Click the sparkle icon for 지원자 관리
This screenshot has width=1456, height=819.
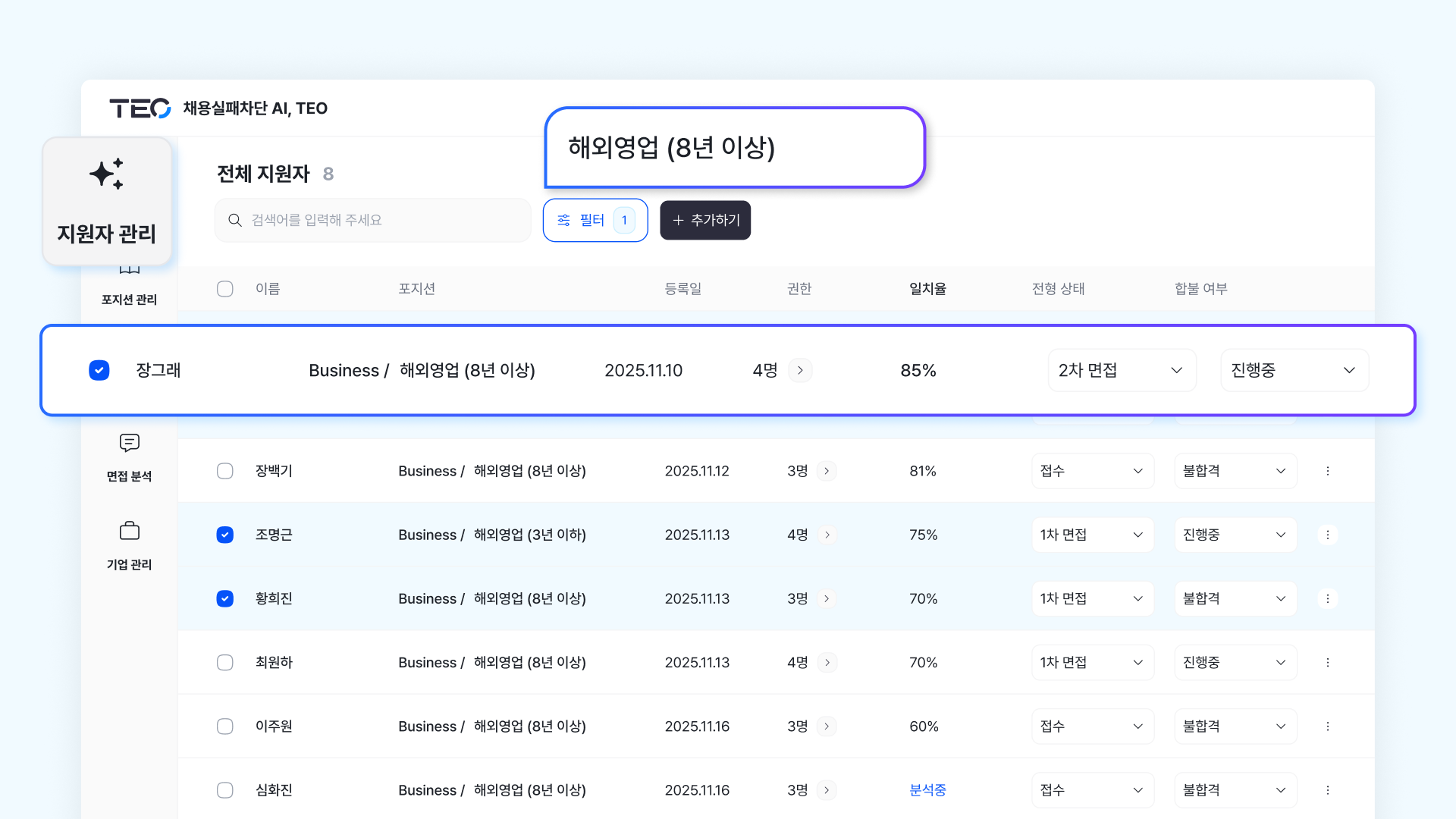107,174
